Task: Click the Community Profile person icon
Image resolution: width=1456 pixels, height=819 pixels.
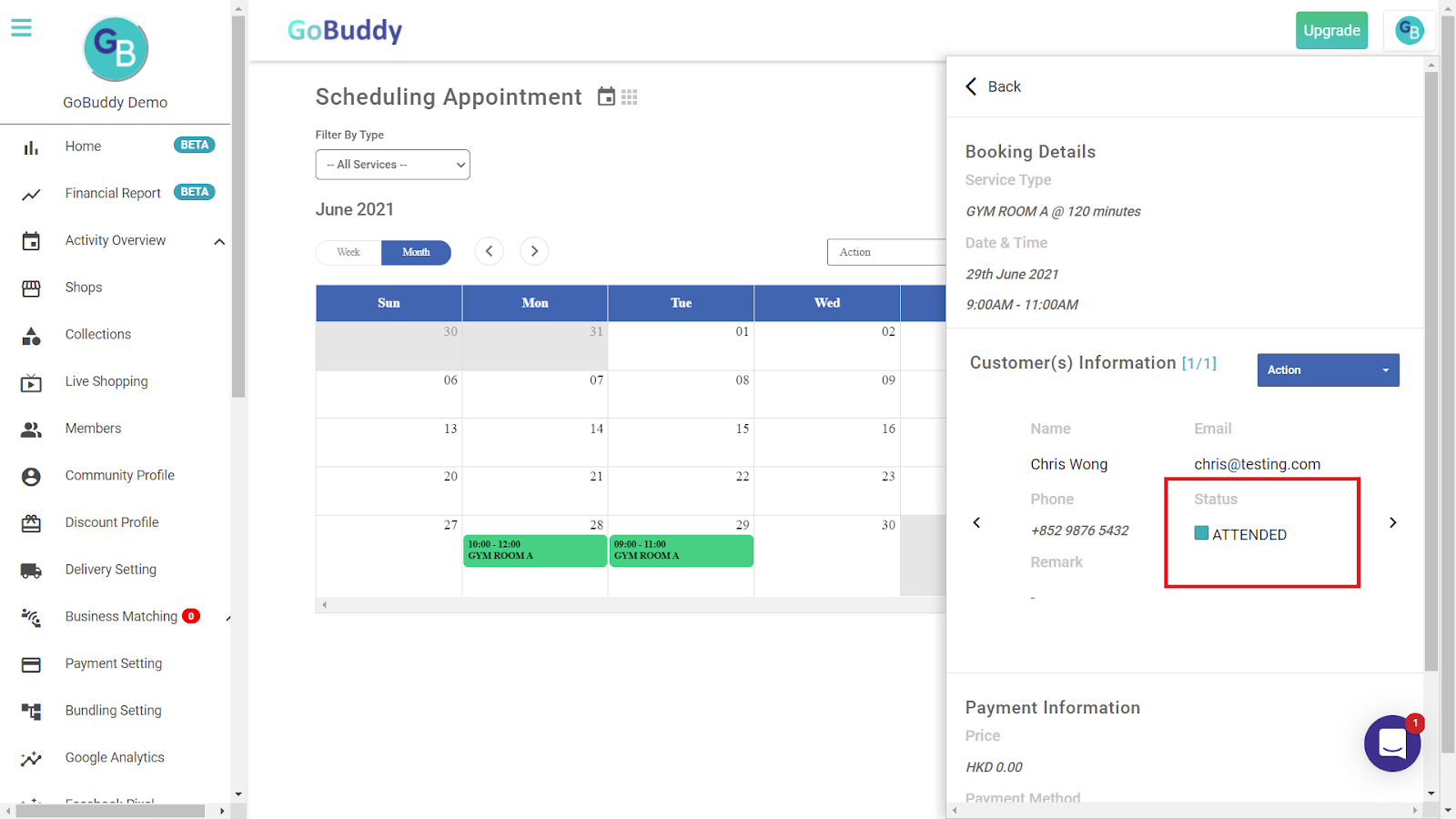Action: pos(31,477)
